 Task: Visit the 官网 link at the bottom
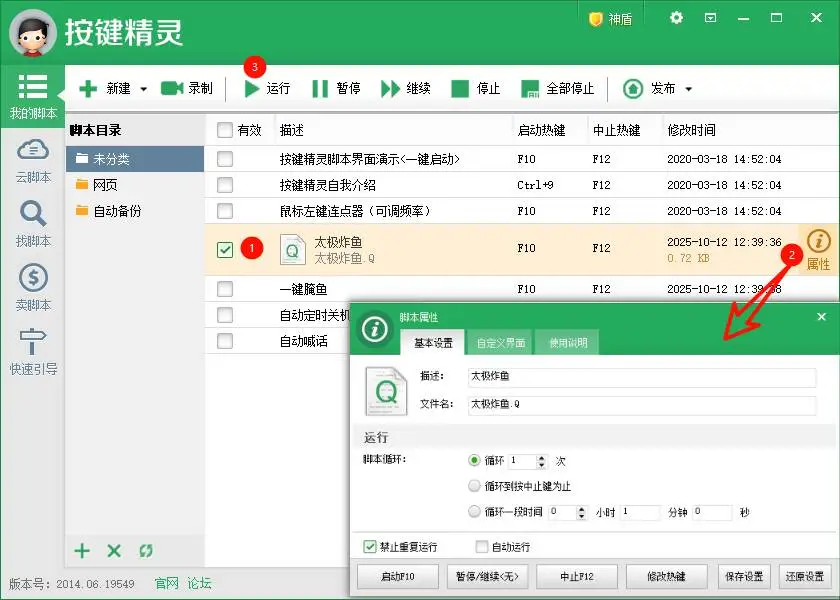point(164,582)
